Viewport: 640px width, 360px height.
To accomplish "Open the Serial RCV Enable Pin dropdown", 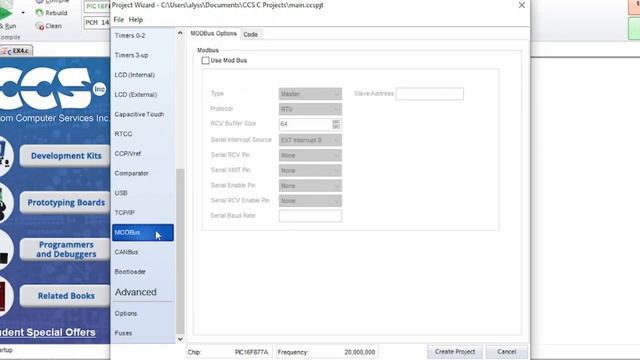I will (310, 201).
